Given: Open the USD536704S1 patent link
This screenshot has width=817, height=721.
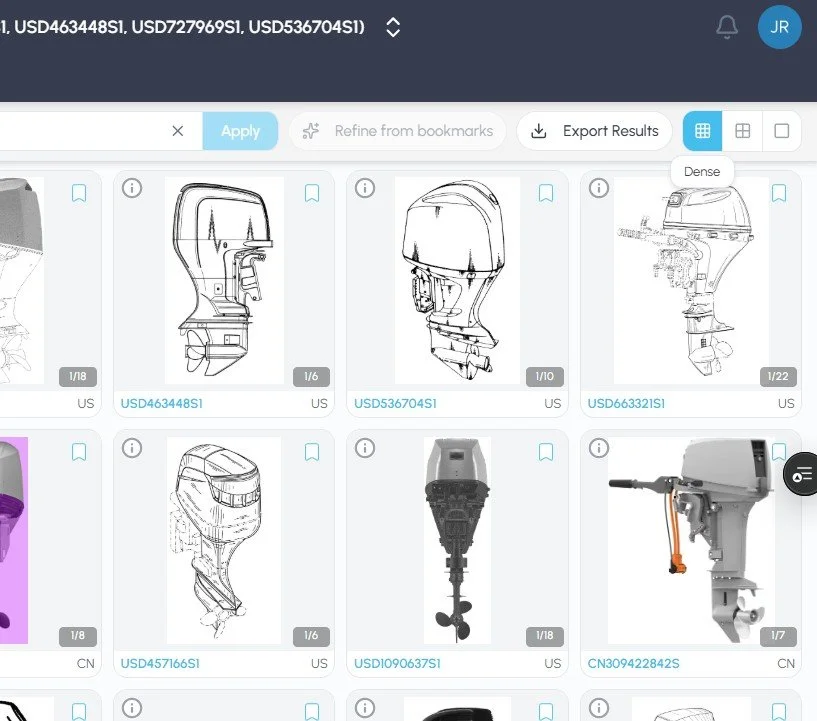Looking at the screenshot, I should [x=395, y=403].
